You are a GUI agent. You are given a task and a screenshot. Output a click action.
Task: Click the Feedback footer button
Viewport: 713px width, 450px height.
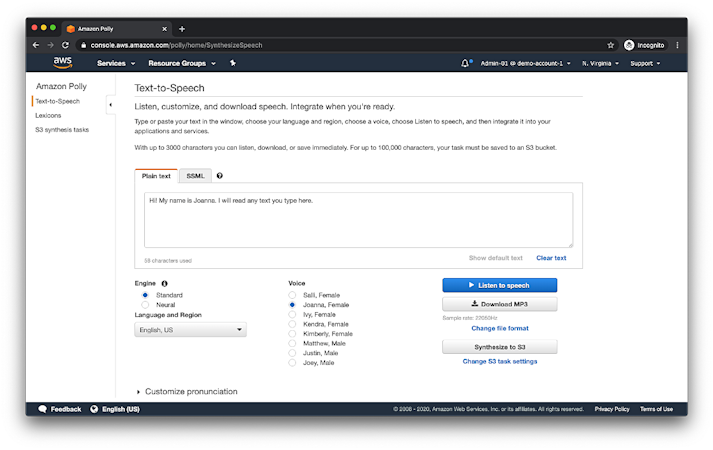pyautogui.click(x=60, y=409)
